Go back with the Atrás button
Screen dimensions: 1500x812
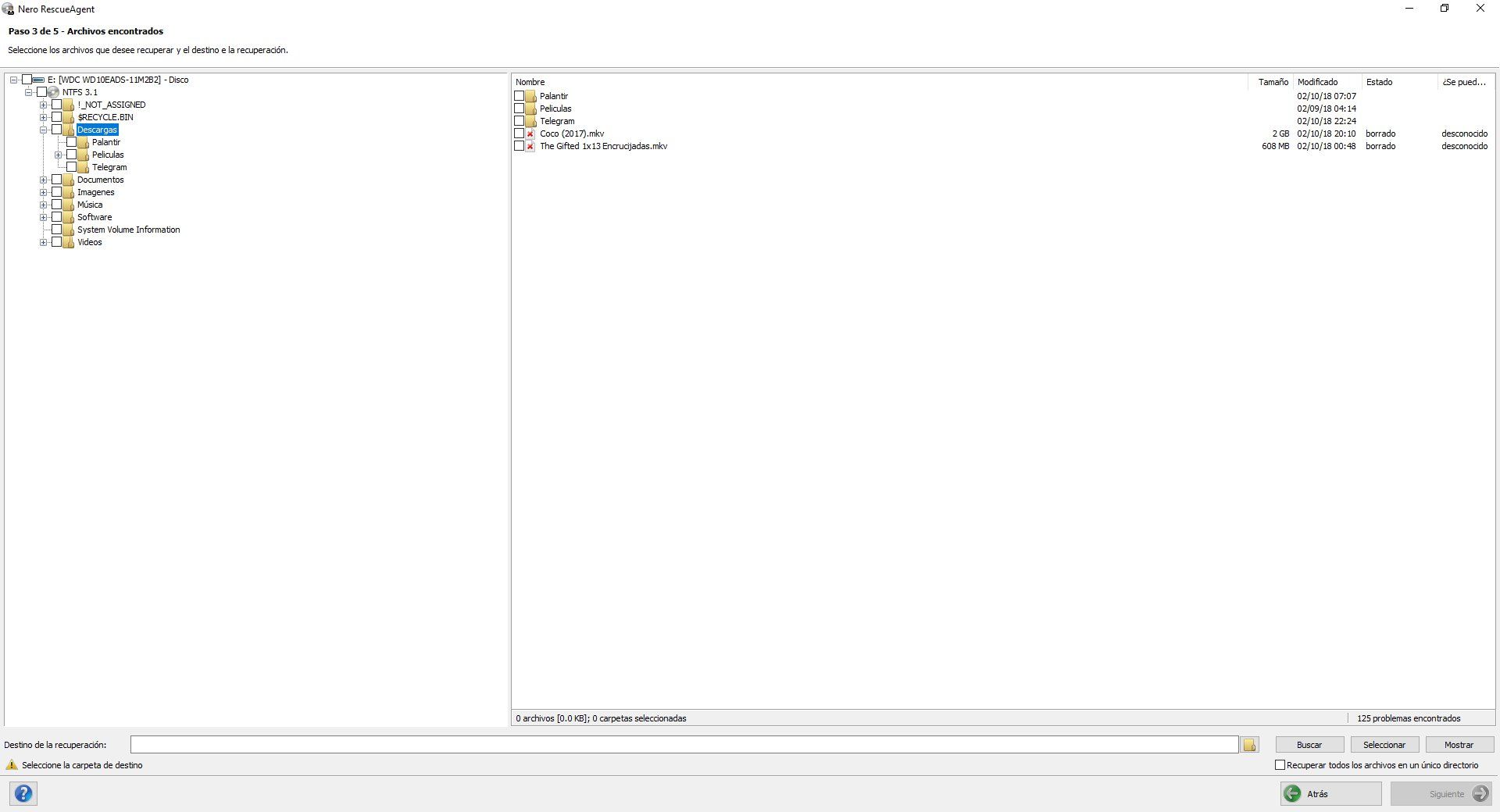pos(1330,793)
